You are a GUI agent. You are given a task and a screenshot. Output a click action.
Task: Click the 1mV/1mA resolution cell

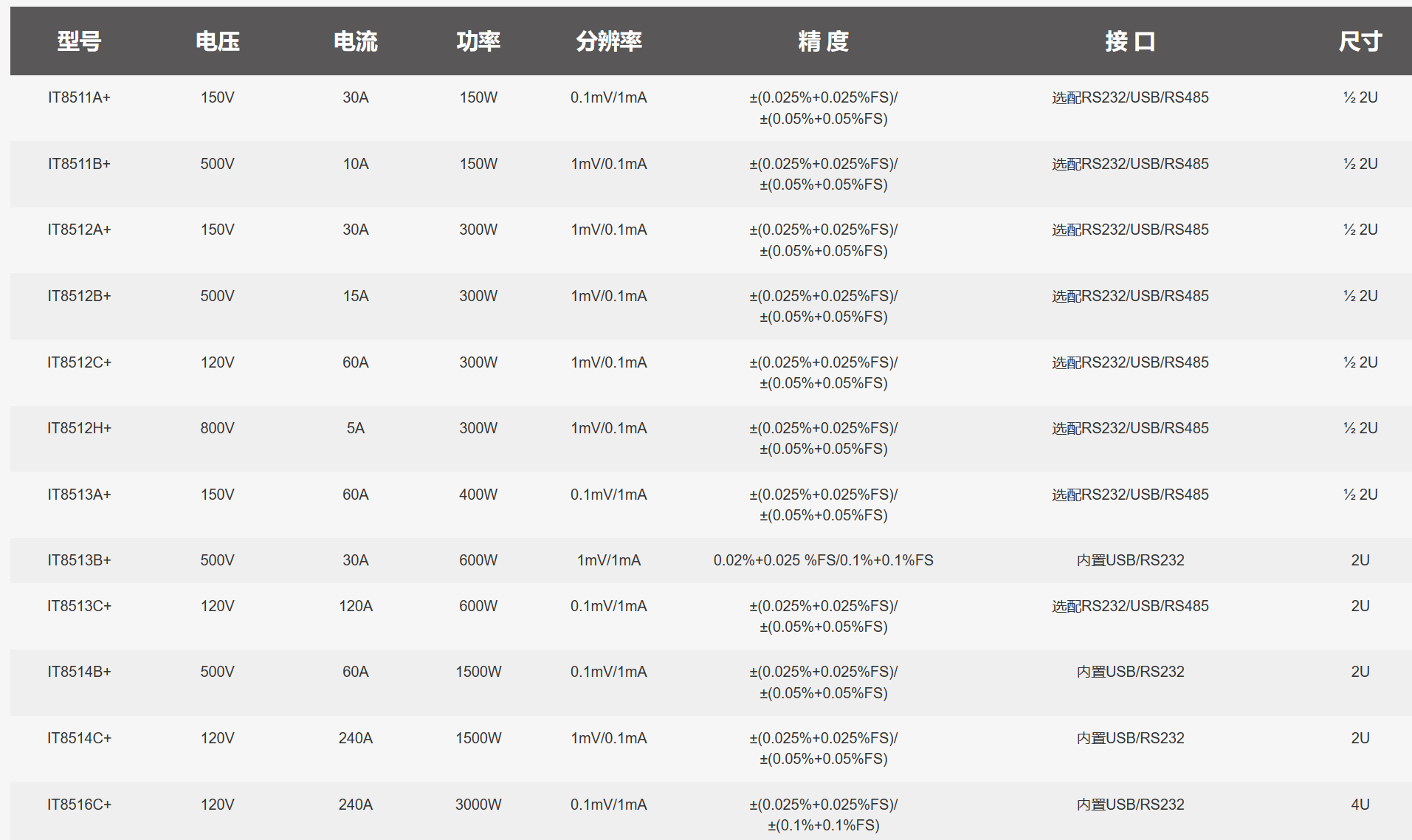pos(609,560)
